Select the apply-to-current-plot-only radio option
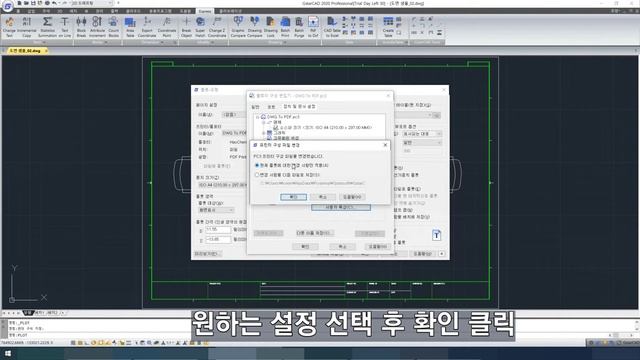640x360 pixels. (x=257, y=165)
